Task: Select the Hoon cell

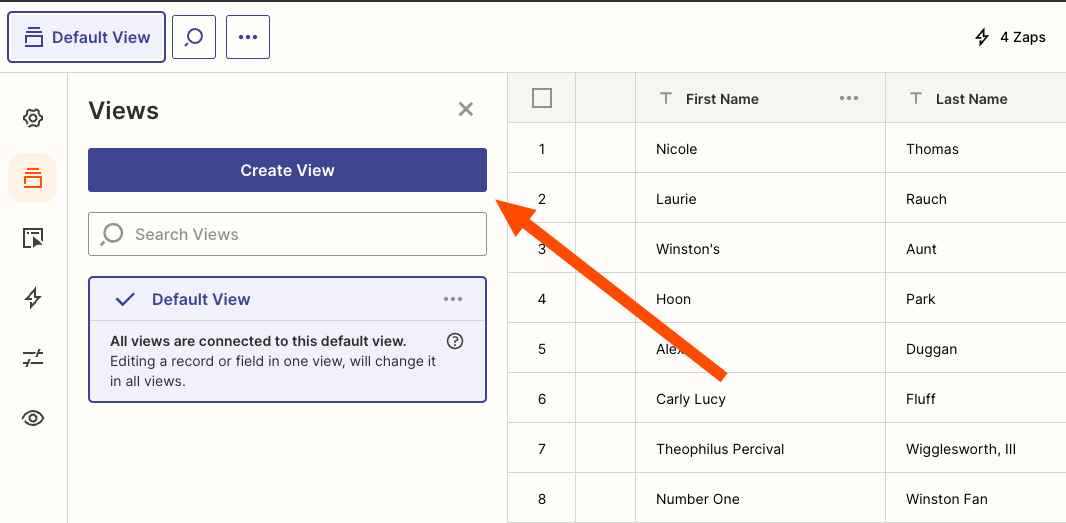Action: point(760,299)
